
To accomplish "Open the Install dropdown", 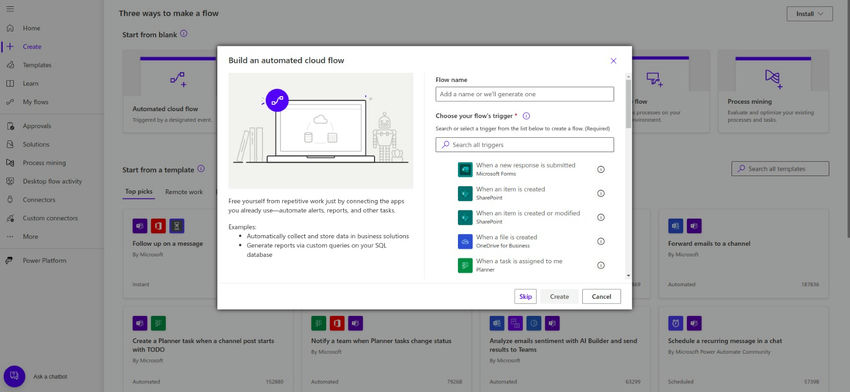I will click(x=809, y=14).
